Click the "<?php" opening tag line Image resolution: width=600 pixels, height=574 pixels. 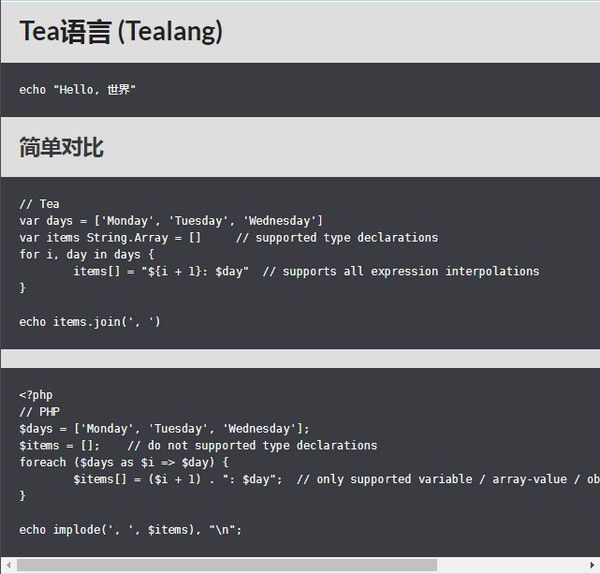coord(36,395)
